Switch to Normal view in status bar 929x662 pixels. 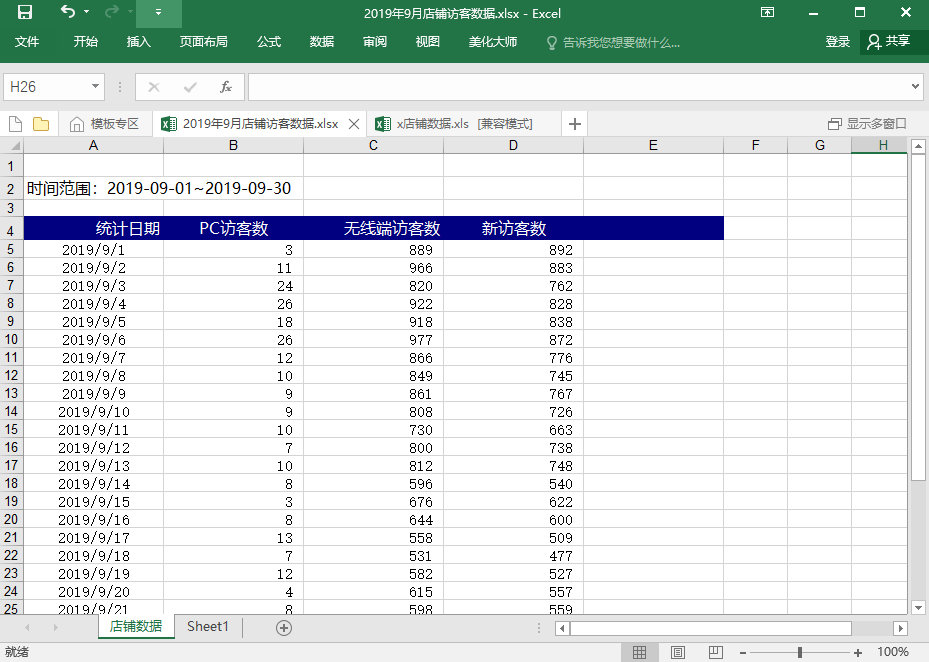coord(640,652)
